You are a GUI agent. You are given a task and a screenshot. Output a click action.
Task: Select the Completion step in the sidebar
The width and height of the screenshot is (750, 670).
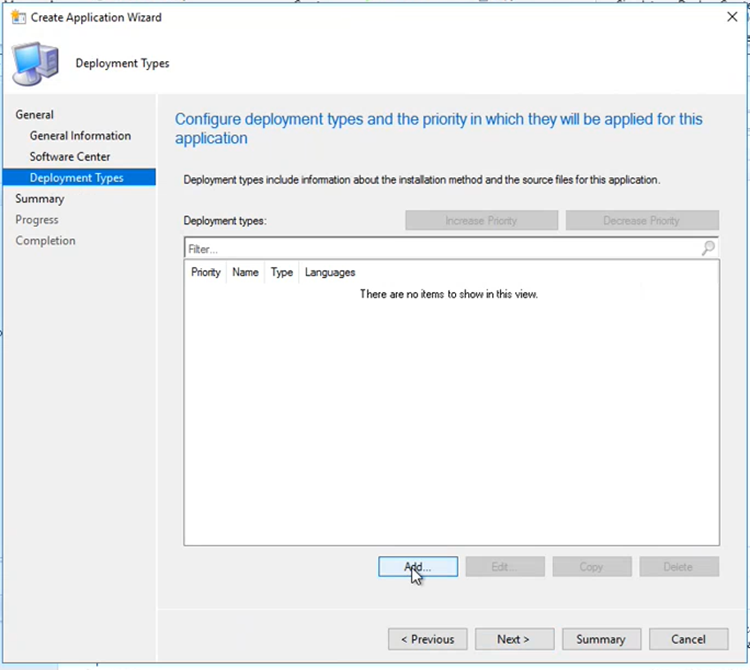(x=45, y=241)
